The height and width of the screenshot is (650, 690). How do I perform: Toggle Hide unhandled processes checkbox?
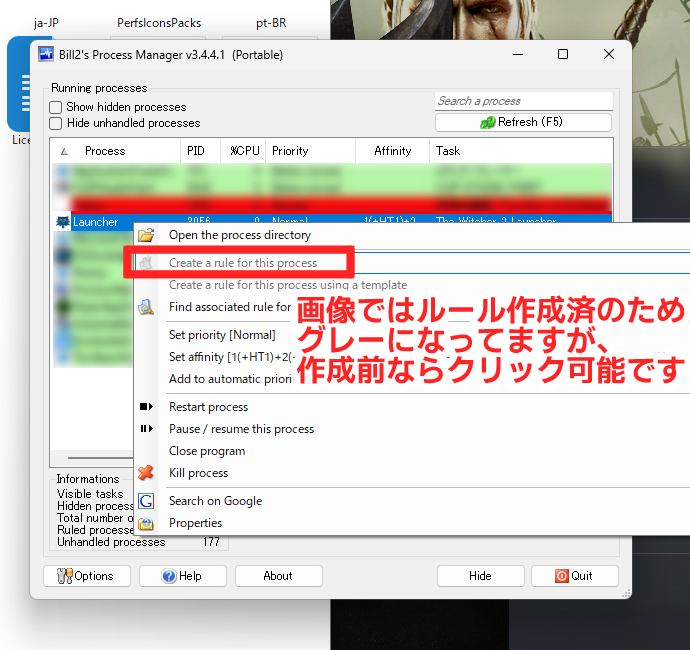point(55,123)
